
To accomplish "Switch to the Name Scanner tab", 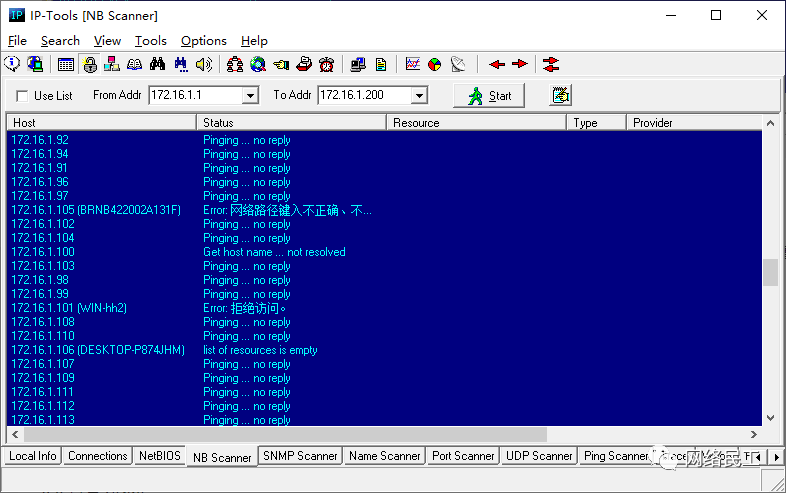I will coord(384,456).
